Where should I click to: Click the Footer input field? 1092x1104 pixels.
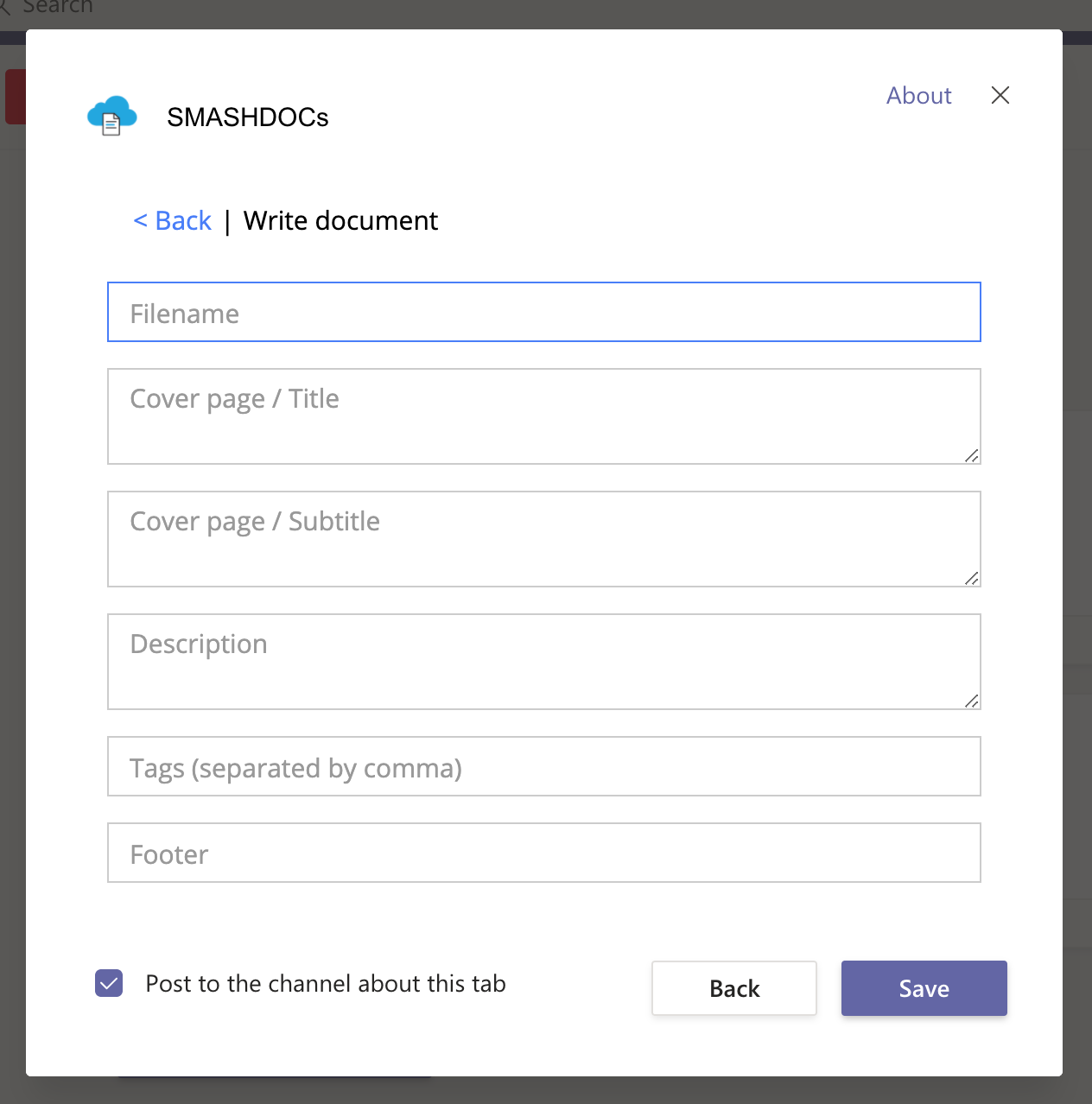pos(544,853)
